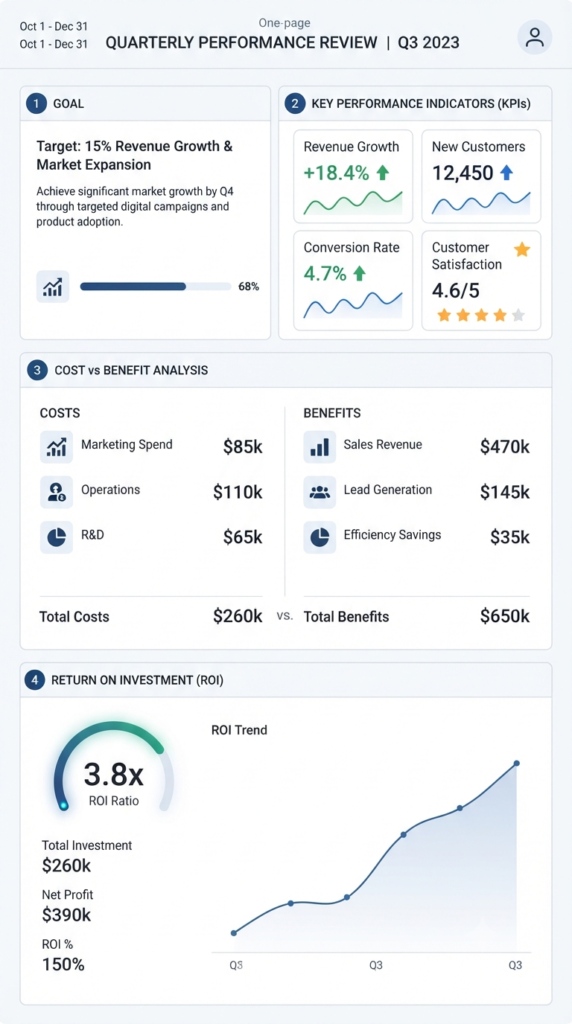Click the R&D pie chart icon
This screenshot has height=1024, width=572.
[x=56, y=537]
